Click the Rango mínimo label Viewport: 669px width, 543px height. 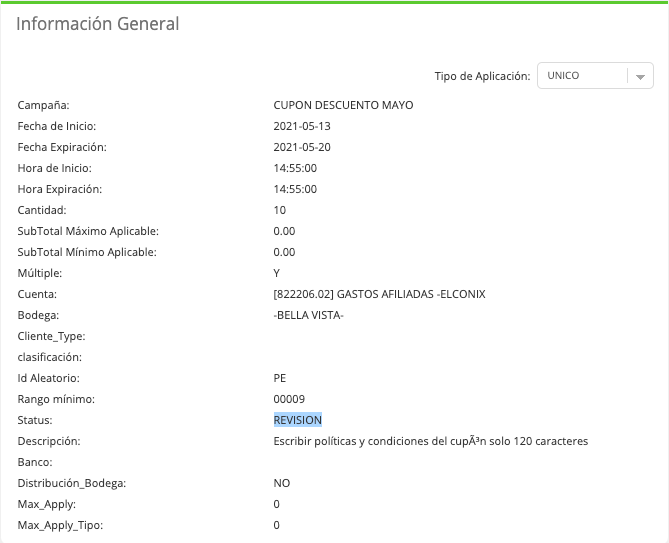[x=56, y=399]
